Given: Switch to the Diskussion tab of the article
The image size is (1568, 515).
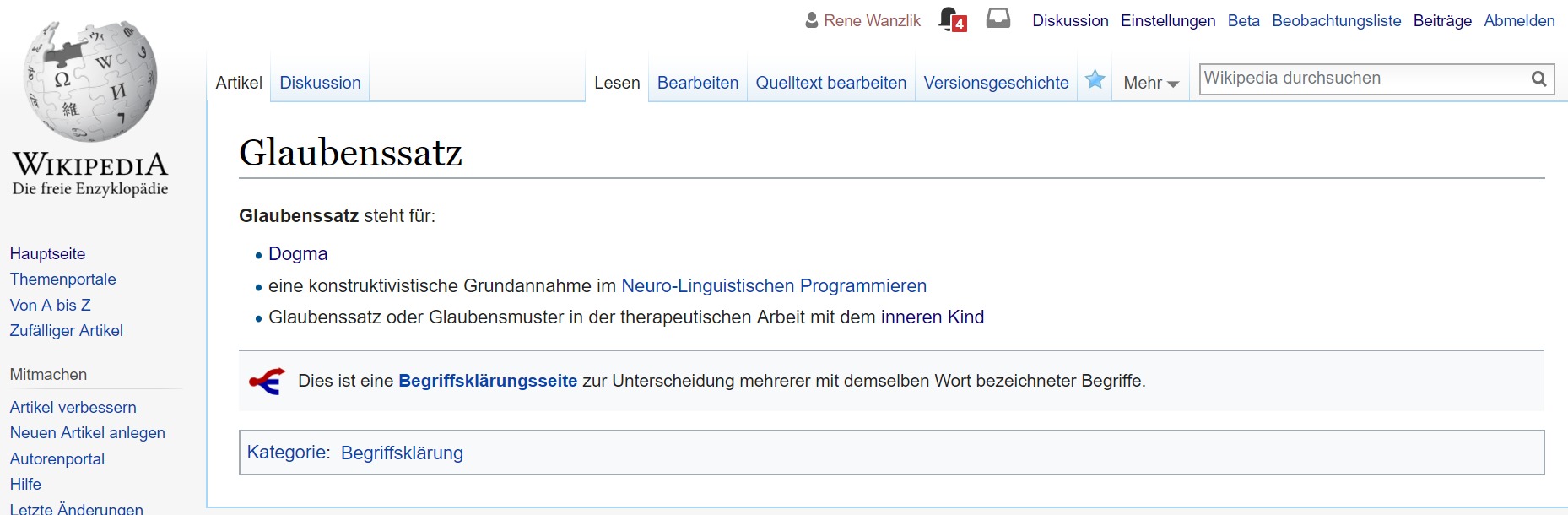Looking at the screenshot, I should point(320,83).
